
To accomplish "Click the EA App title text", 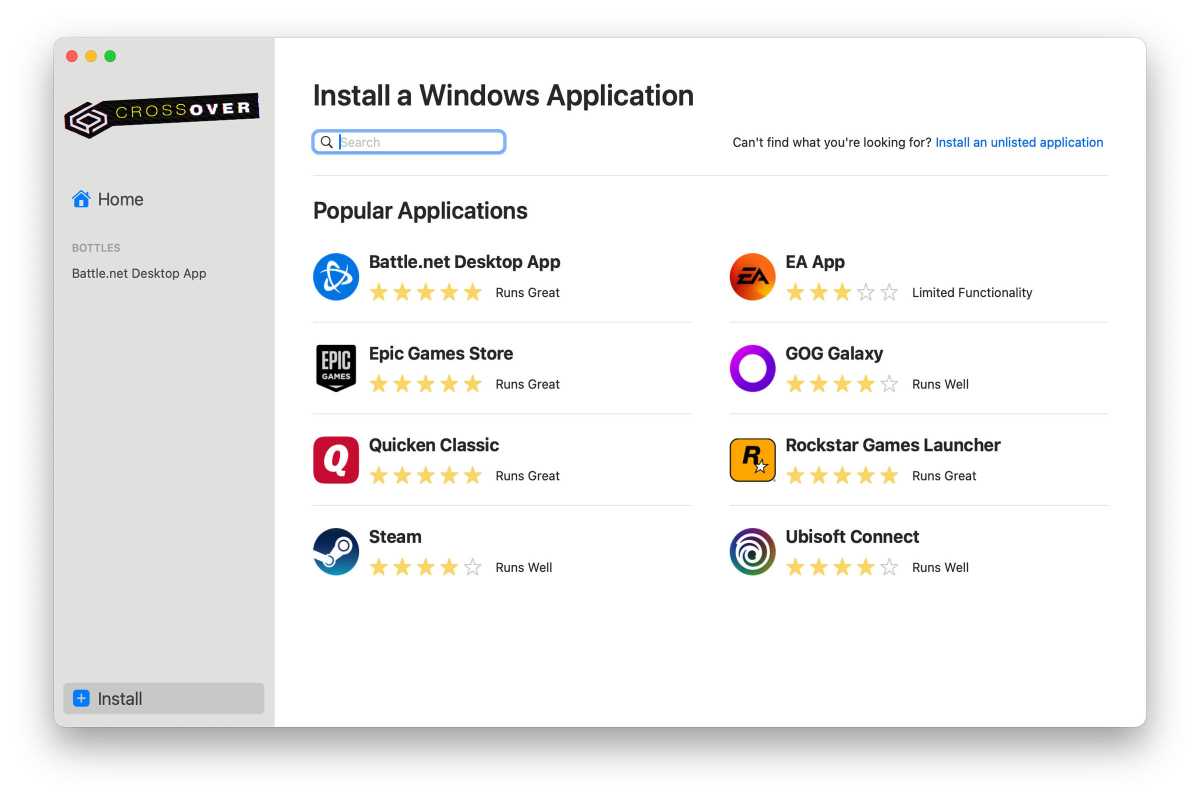I will 815,262.
